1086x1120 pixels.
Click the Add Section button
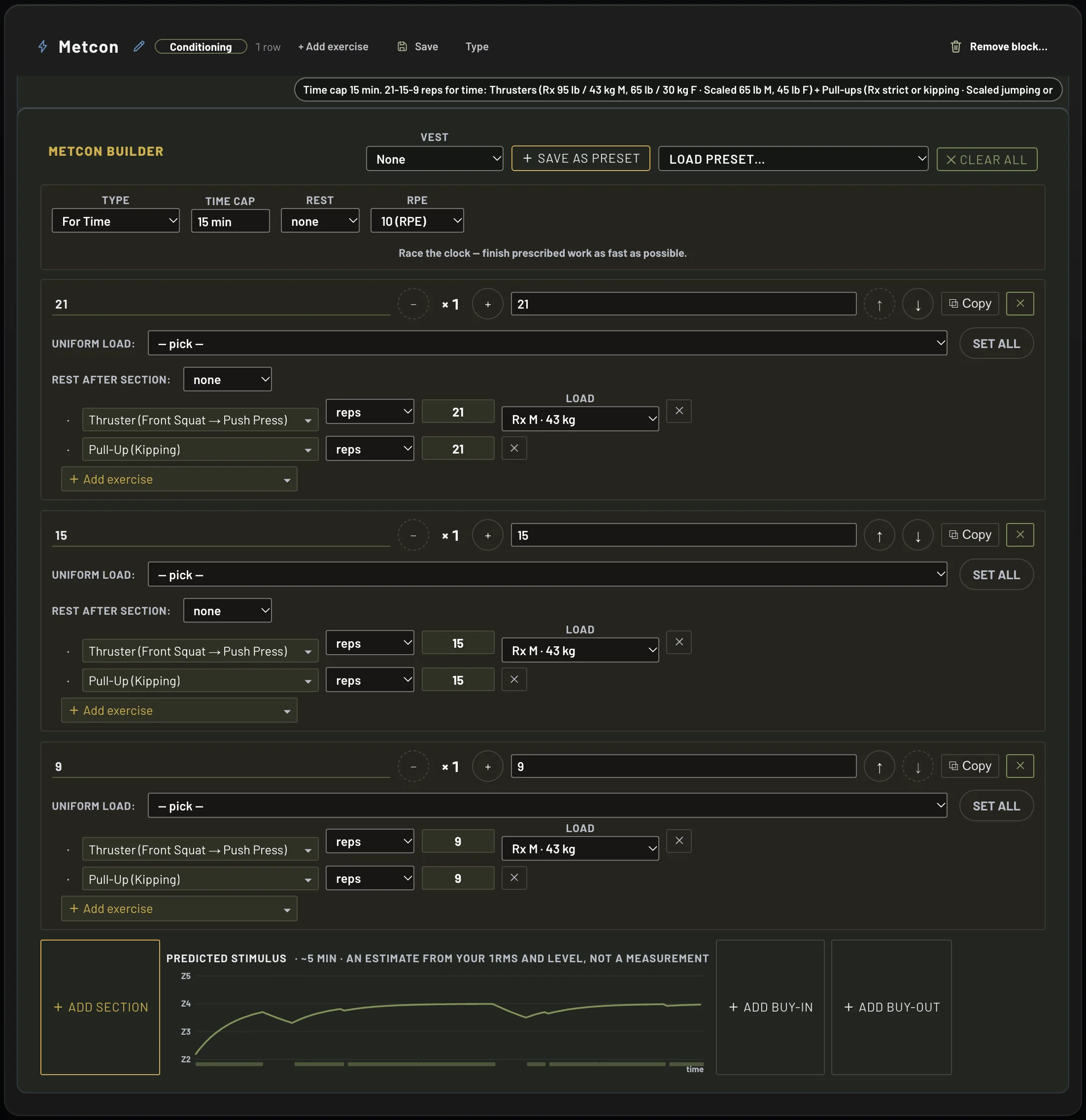(100, 1007)
